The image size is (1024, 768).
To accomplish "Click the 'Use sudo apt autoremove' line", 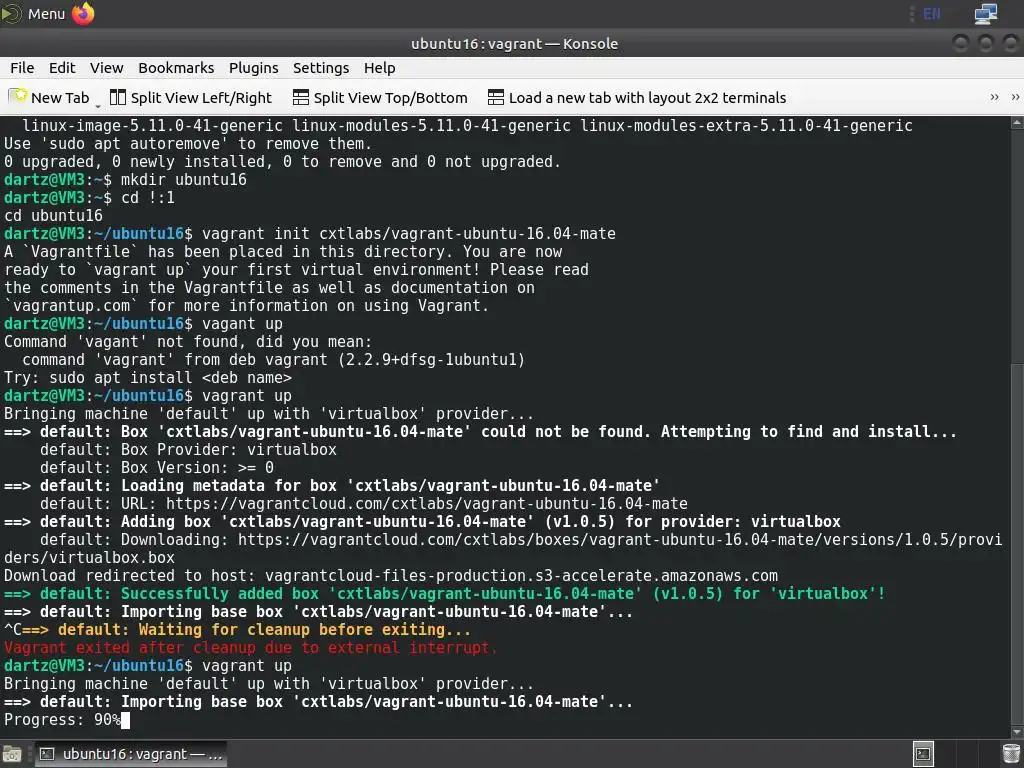I will (187, 144).
